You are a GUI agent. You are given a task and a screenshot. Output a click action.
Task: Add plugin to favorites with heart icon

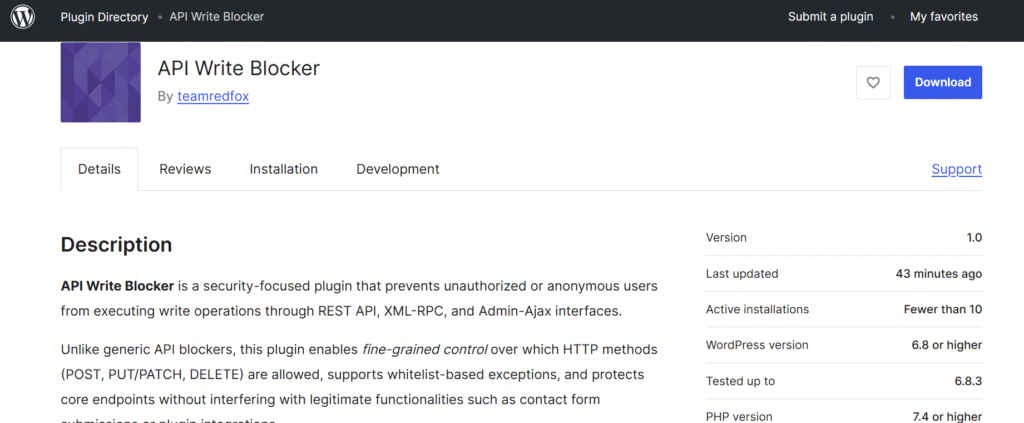873,82
